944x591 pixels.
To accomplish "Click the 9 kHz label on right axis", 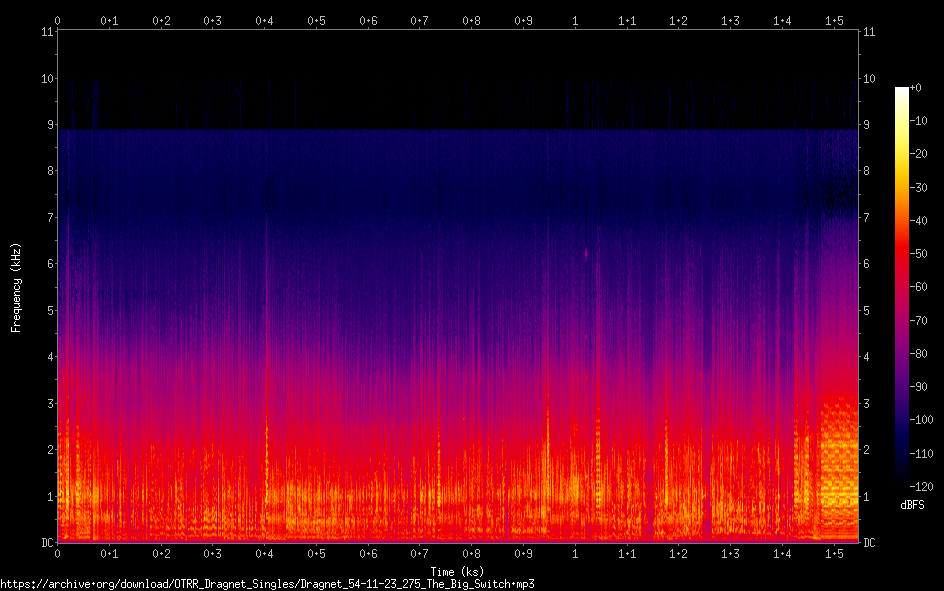I will pyautogui.click(x=867, y=125).
